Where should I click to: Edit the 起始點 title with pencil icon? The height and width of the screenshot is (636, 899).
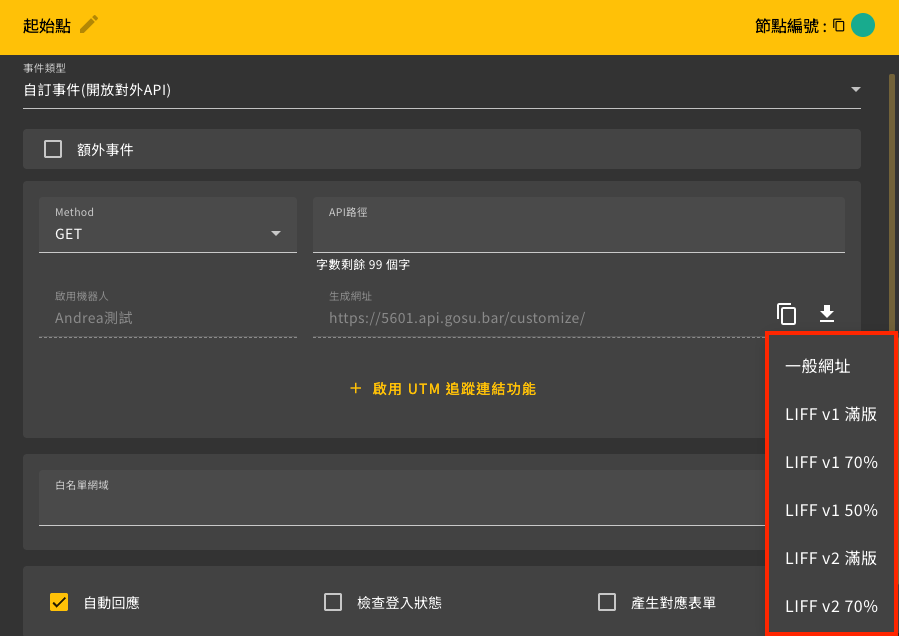(x=89, y=25)
